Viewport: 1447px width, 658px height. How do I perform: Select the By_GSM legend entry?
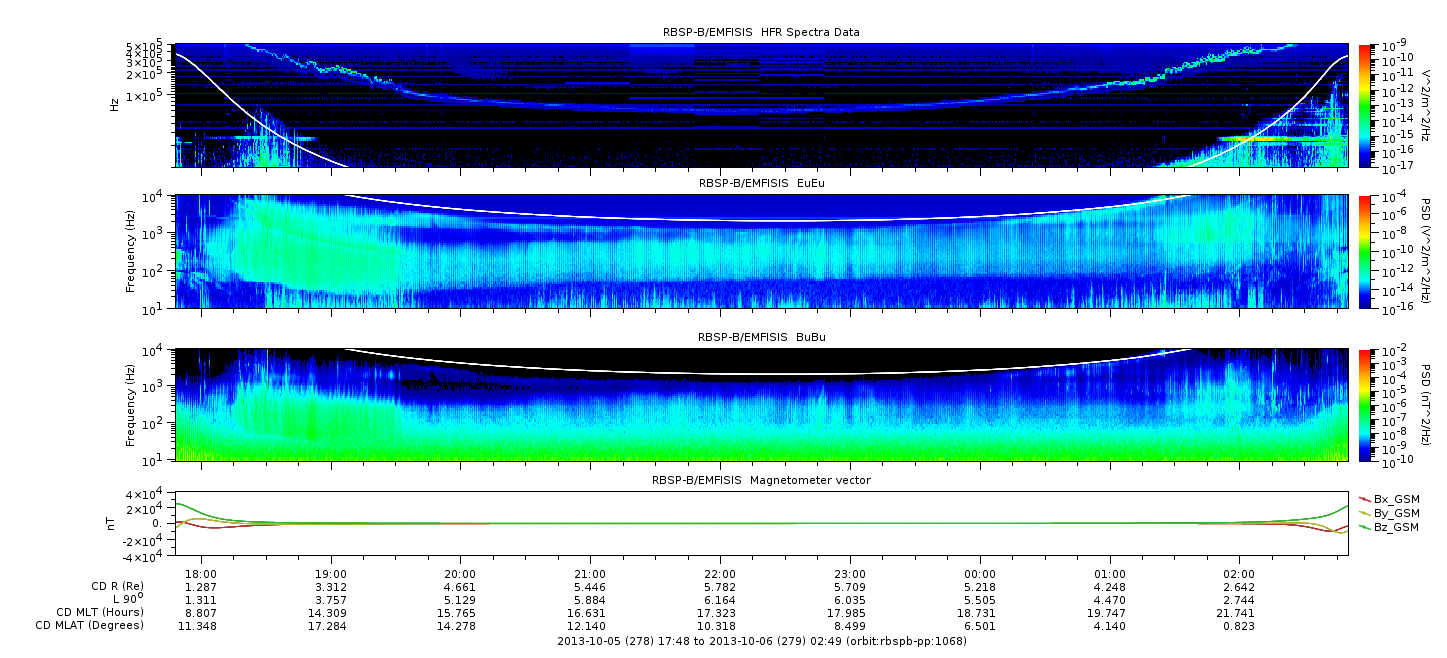[1396, 512]
